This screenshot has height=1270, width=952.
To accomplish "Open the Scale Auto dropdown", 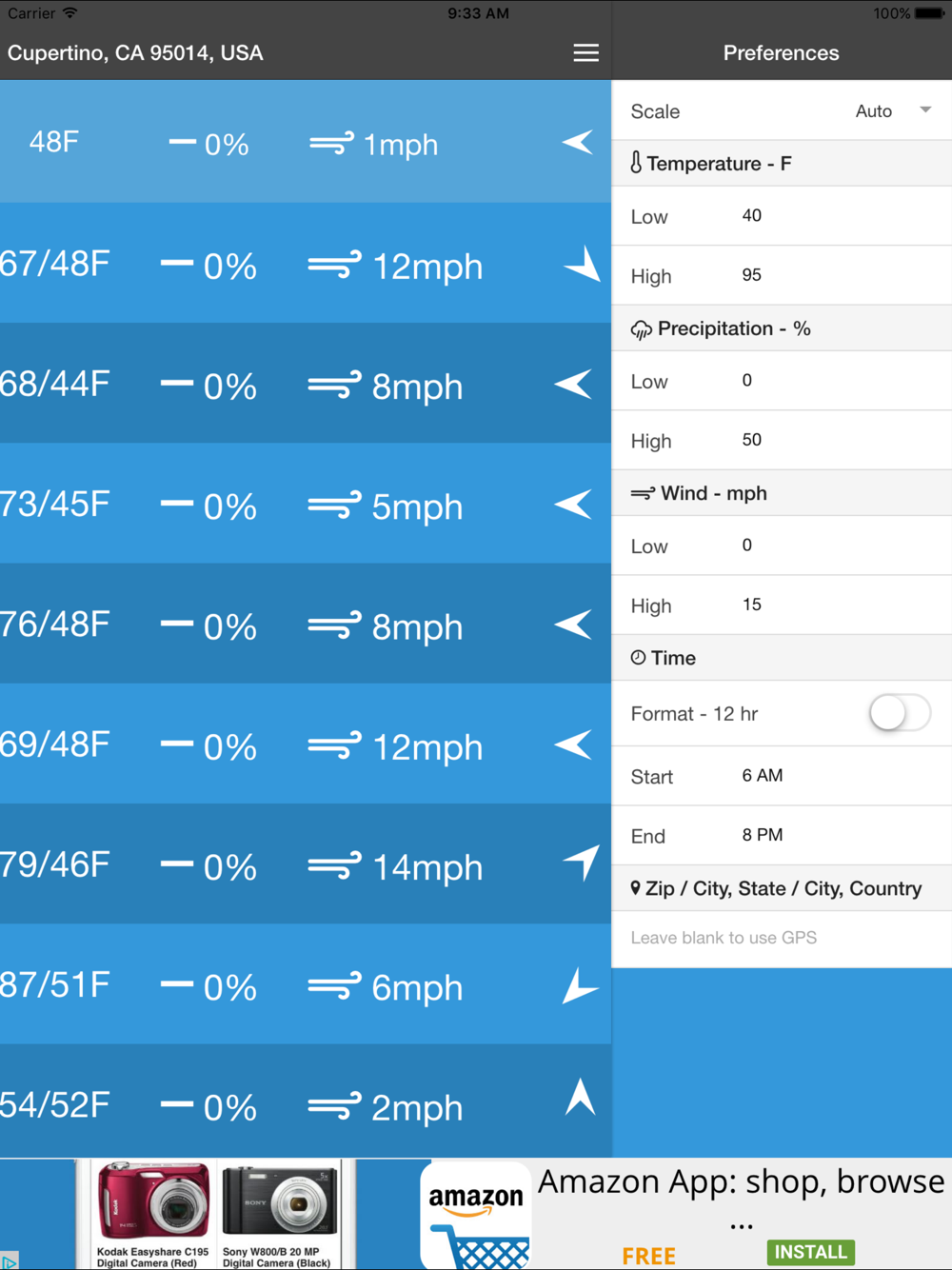I will click(x=892, y=111).
